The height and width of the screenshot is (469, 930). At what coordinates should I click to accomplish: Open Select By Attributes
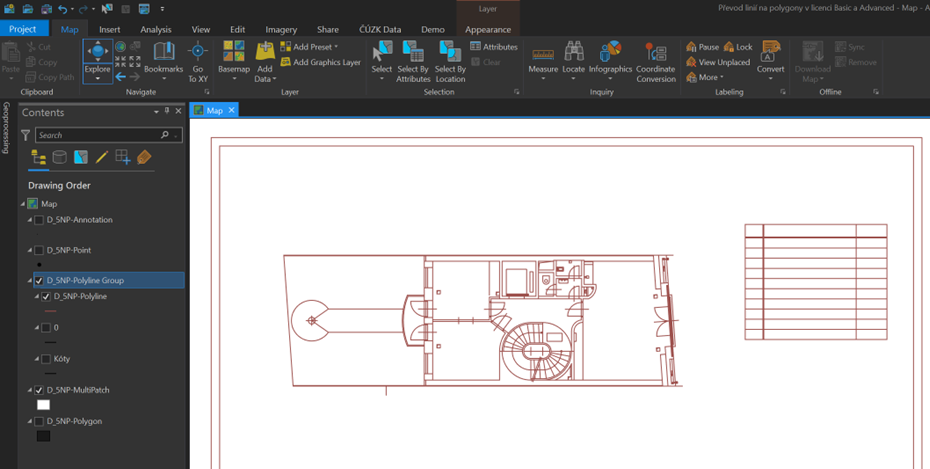click(x=413, y=62)
